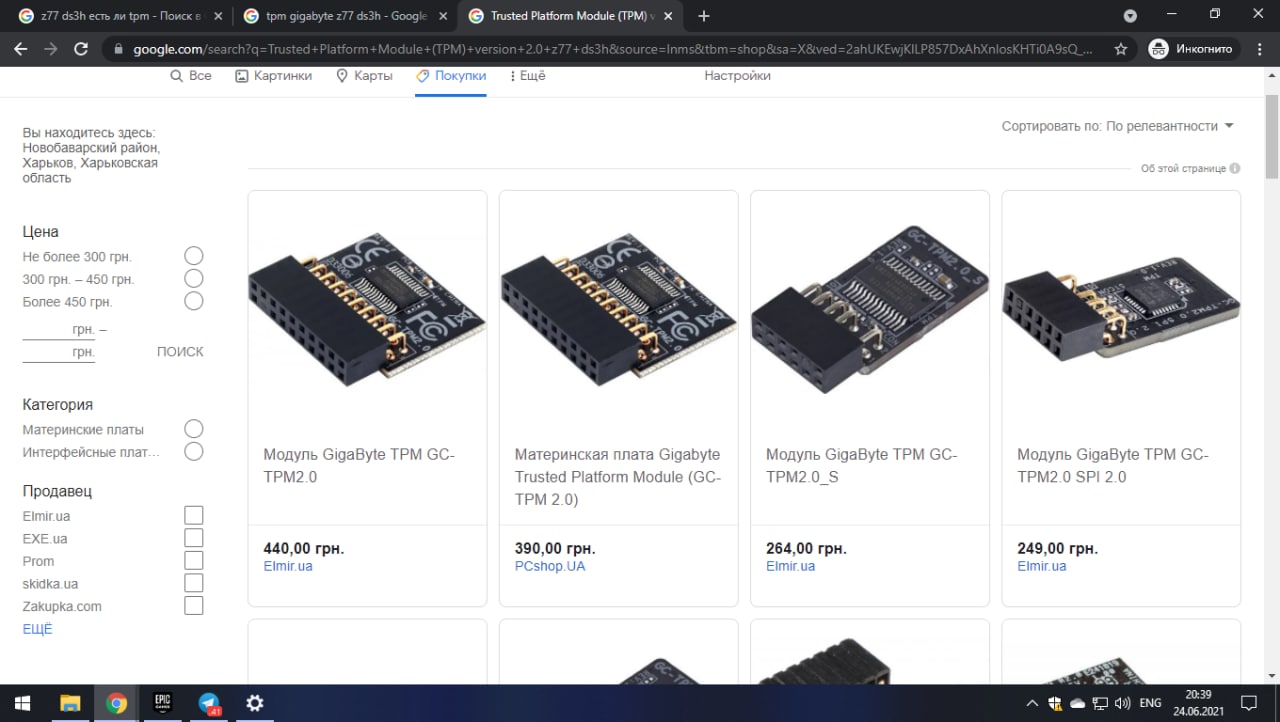Open the taskbar clock and date
Viewport: 1280px width, 722px height.
(x=1198, y=703)
